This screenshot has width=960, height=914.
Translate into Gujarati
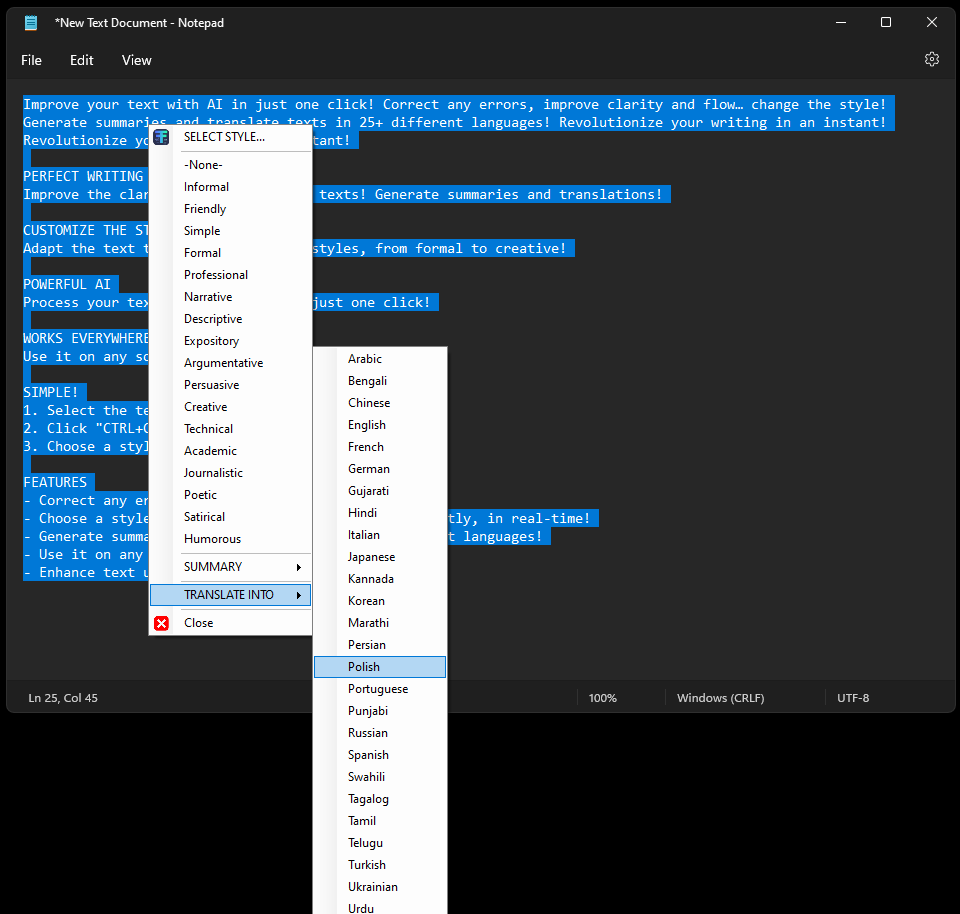click(x=380, y=491)
